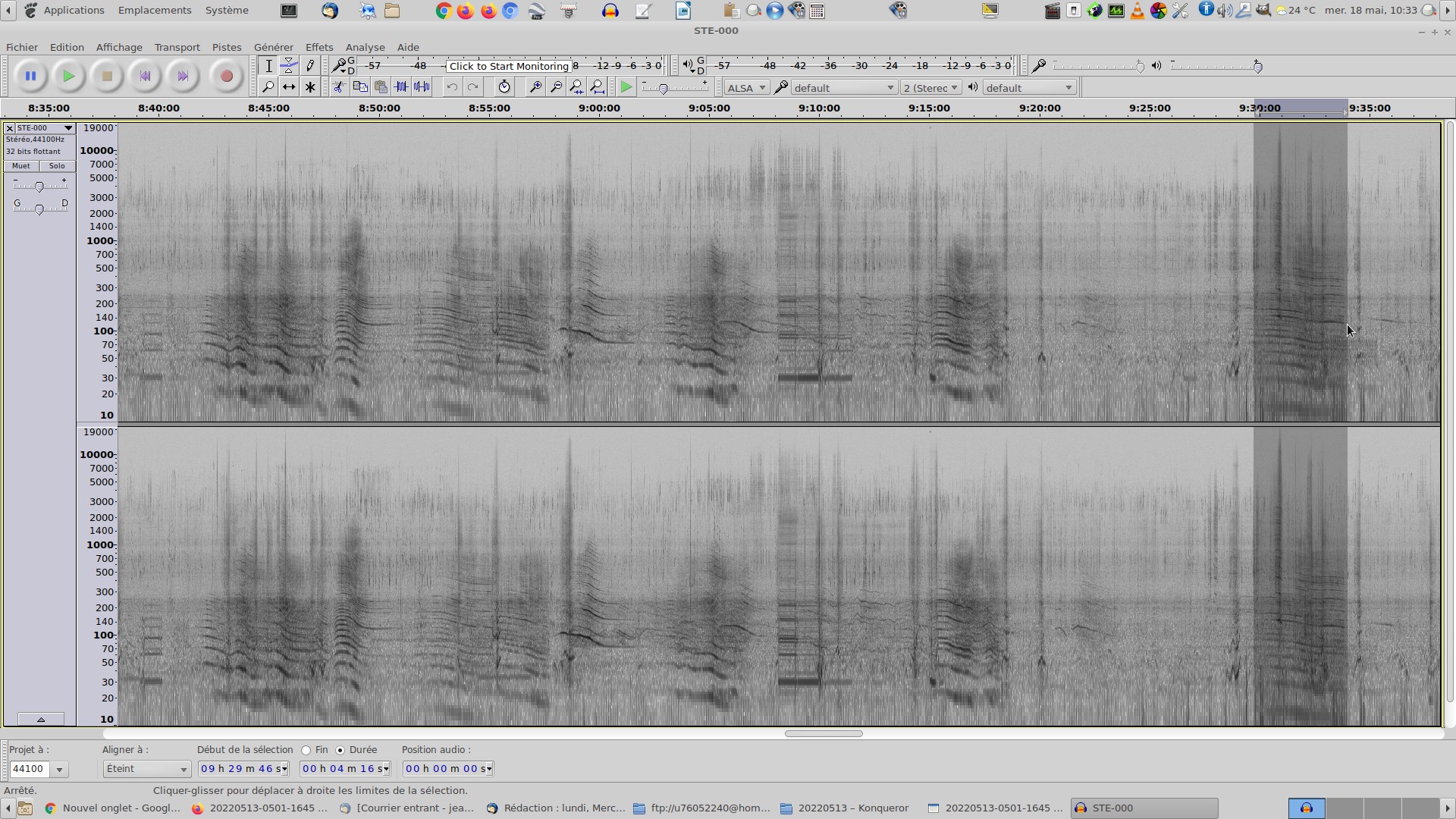Screen dimensions: 1456x819
Task: Select the Time Shift tool
Action: [289, 87]
